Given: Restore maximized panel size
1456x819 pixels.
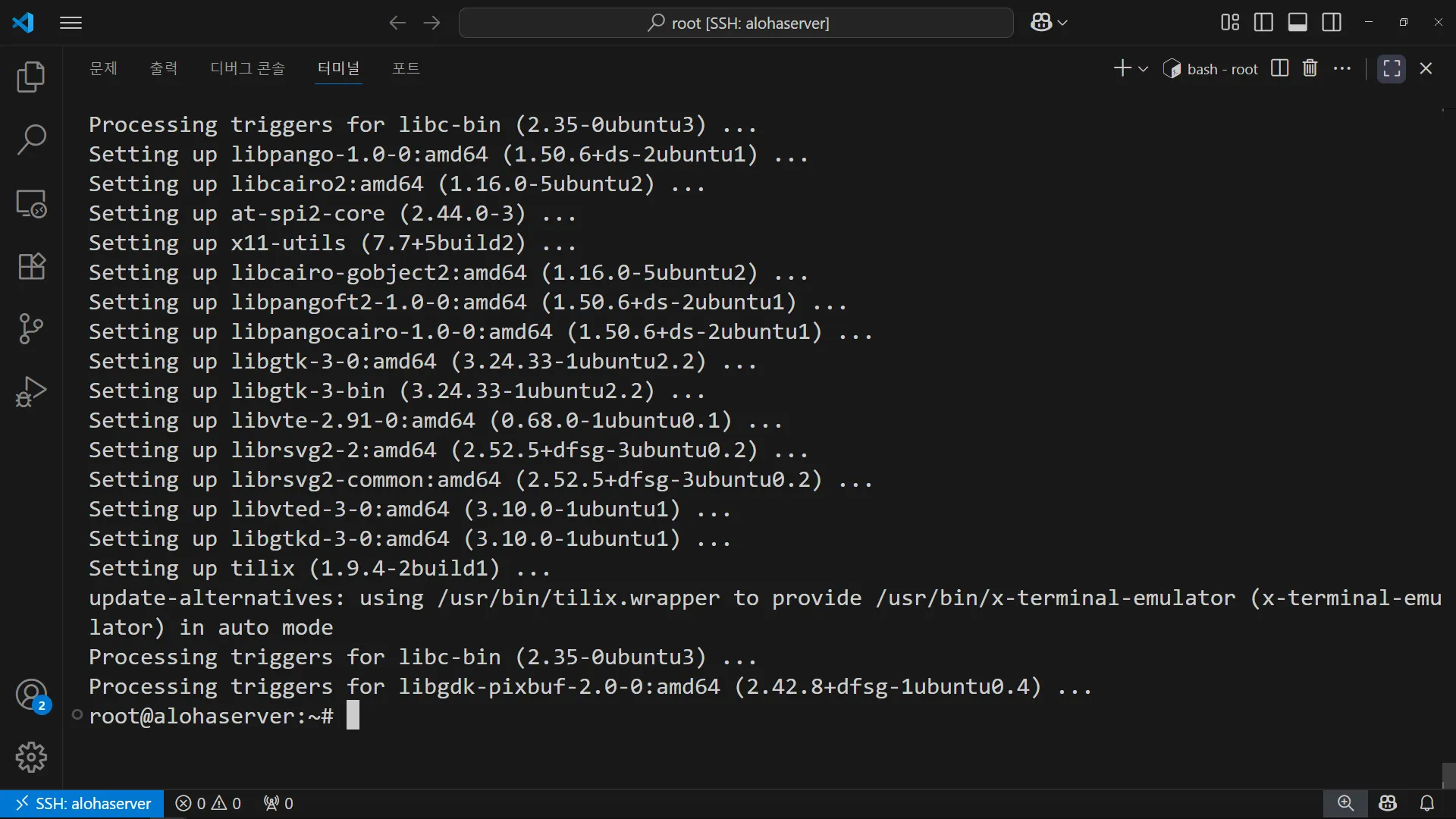Looking at the screenshot, I should tap(1391, 68).
